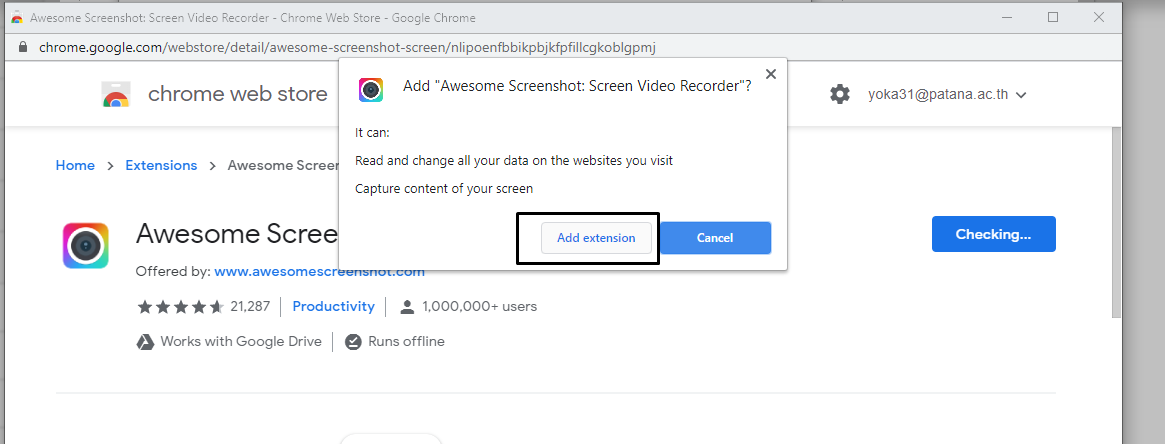Click the extension icon in dialog
Screen dimensions: 1165x444
click(371, 89)
